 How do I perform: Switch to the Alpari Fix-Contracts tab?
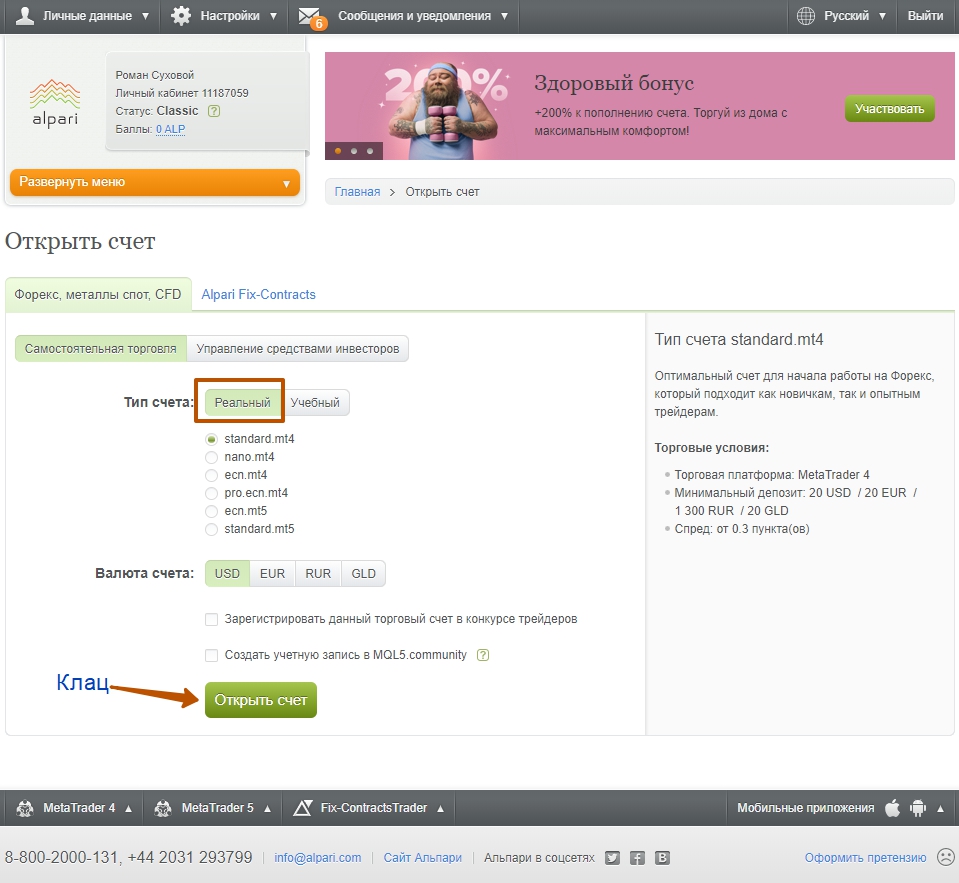(x=258, y=295)
